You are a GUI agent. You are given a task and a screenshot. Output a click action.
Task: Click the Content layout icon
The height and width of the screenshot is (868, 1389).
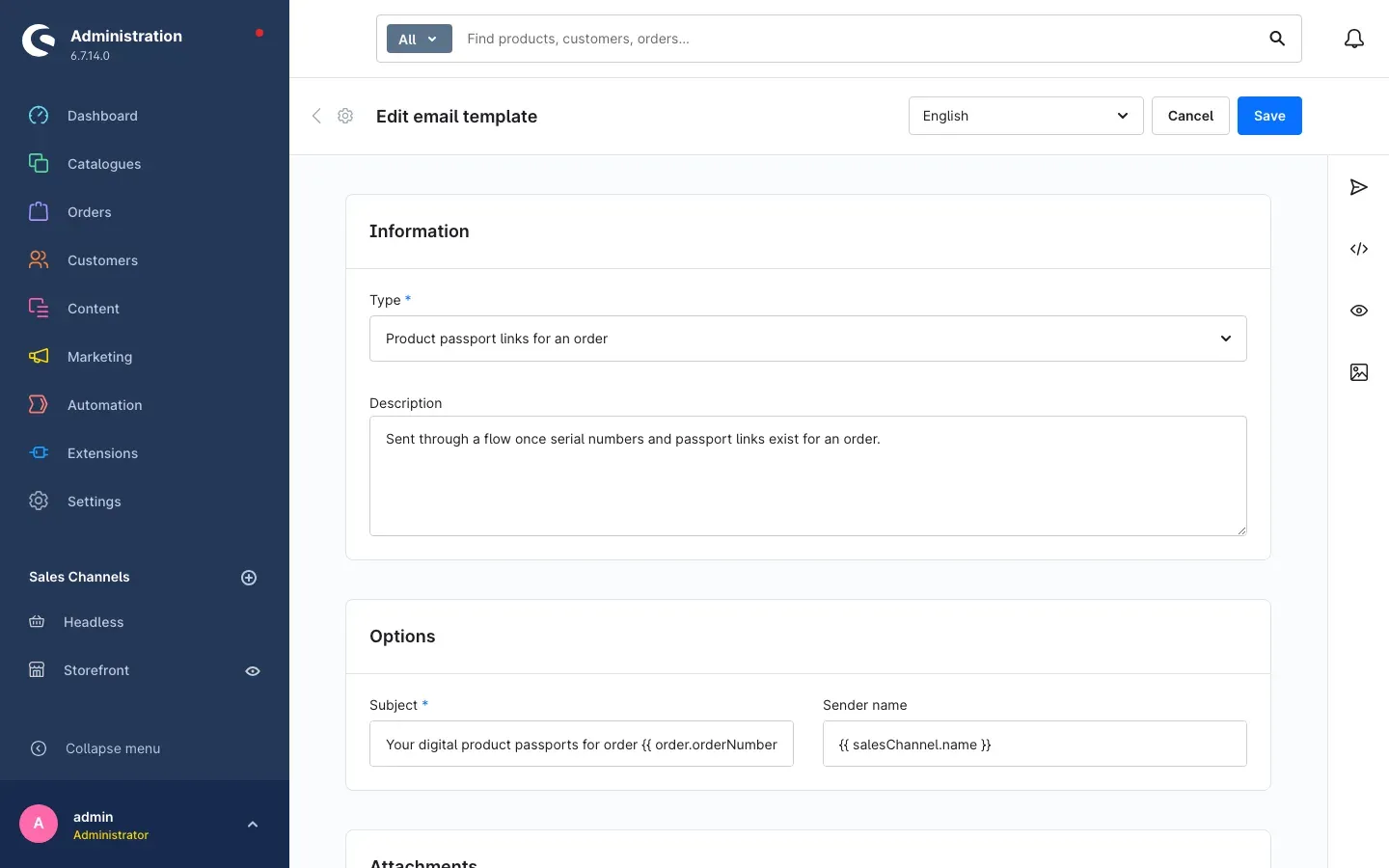click(x=39, y=309)
